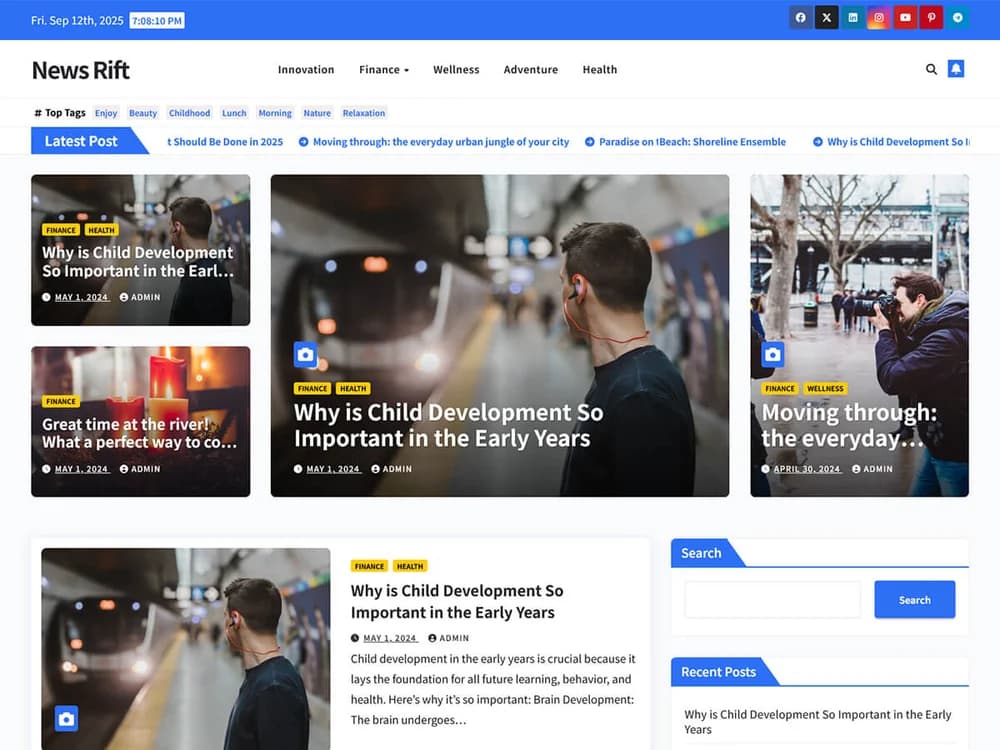Image resolution: width=1000 pixels, height=750 pixels.
Task: Click the magnifier search icon in header
Action: tap(931, 69)
